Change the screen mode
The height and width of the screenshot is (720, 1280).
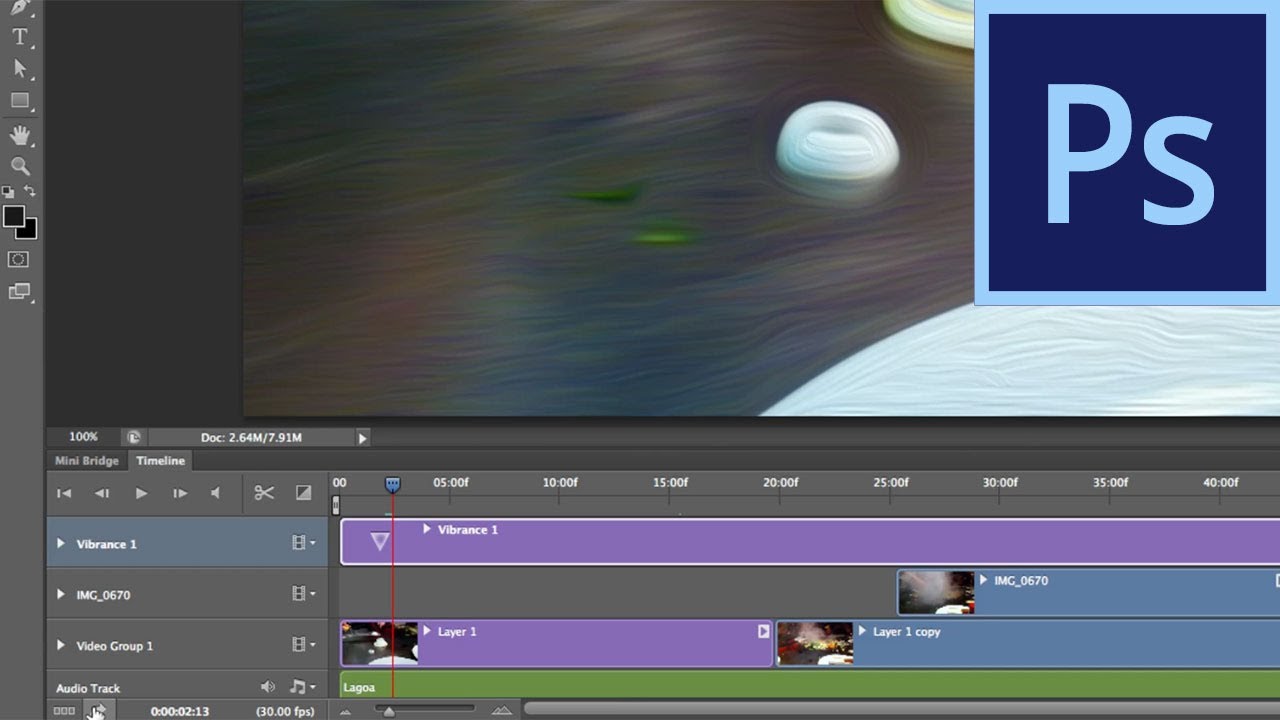point(19,292)
